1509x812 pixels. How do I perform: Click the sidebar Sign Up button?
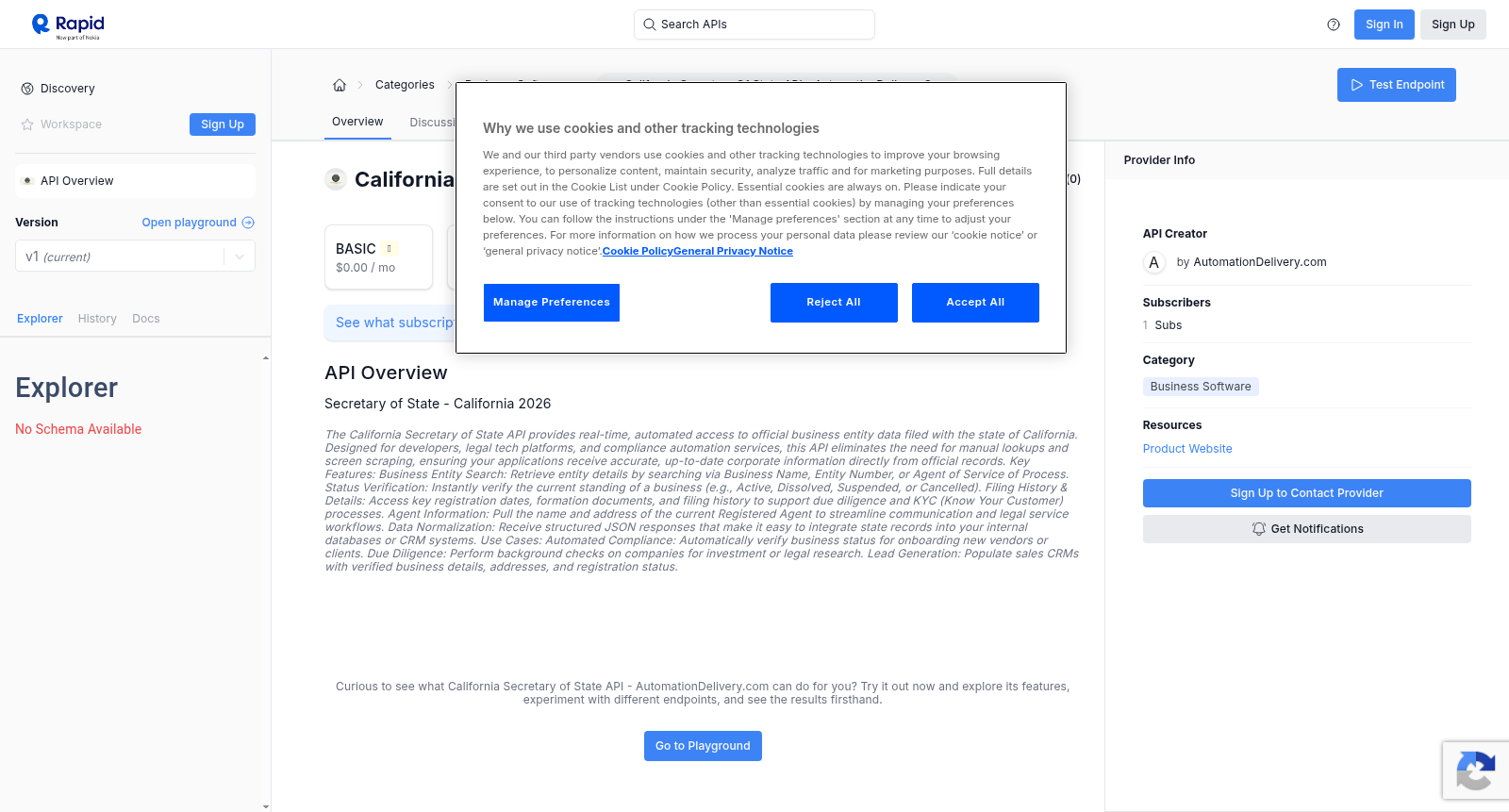223,124
